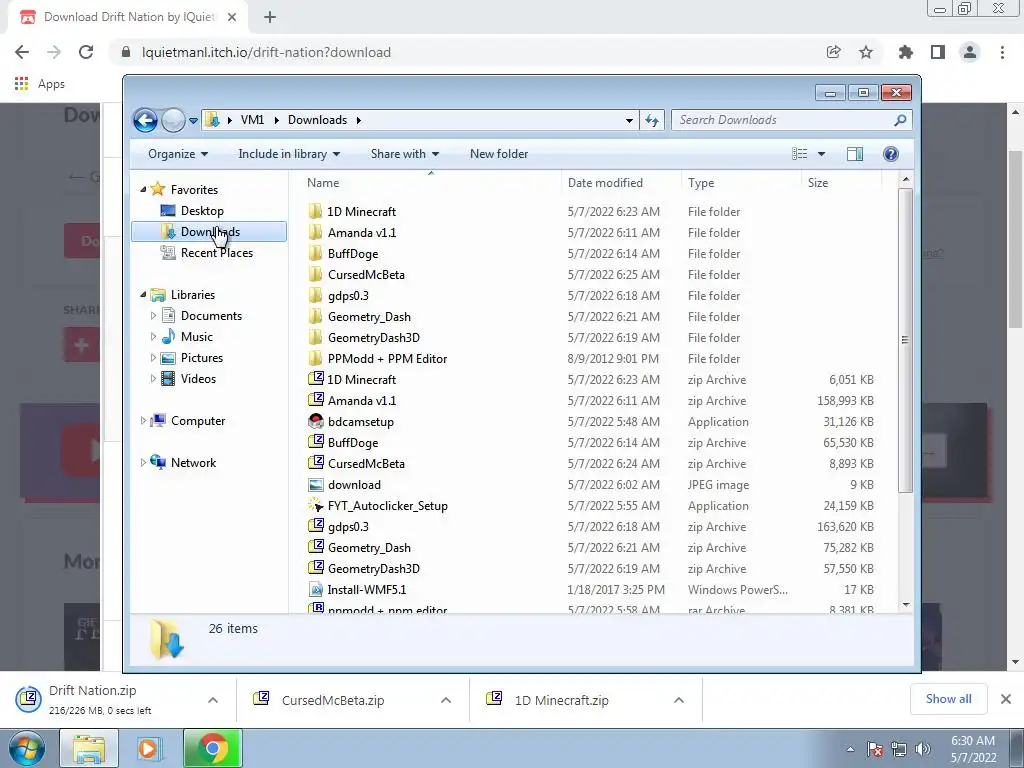Select the download JPEG image icon

(x=315, y=485)
